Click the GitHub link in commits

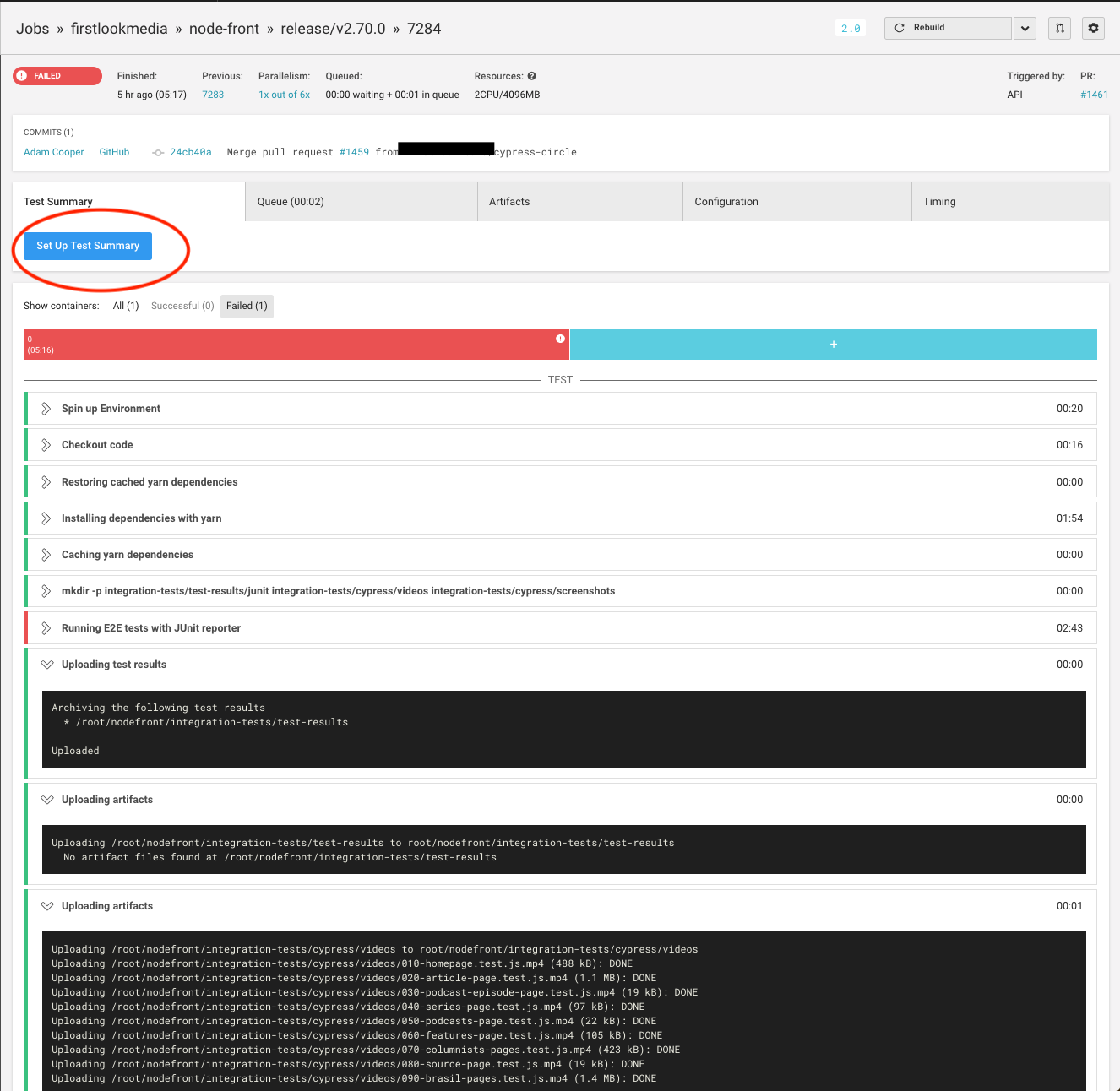pos(114,152)
